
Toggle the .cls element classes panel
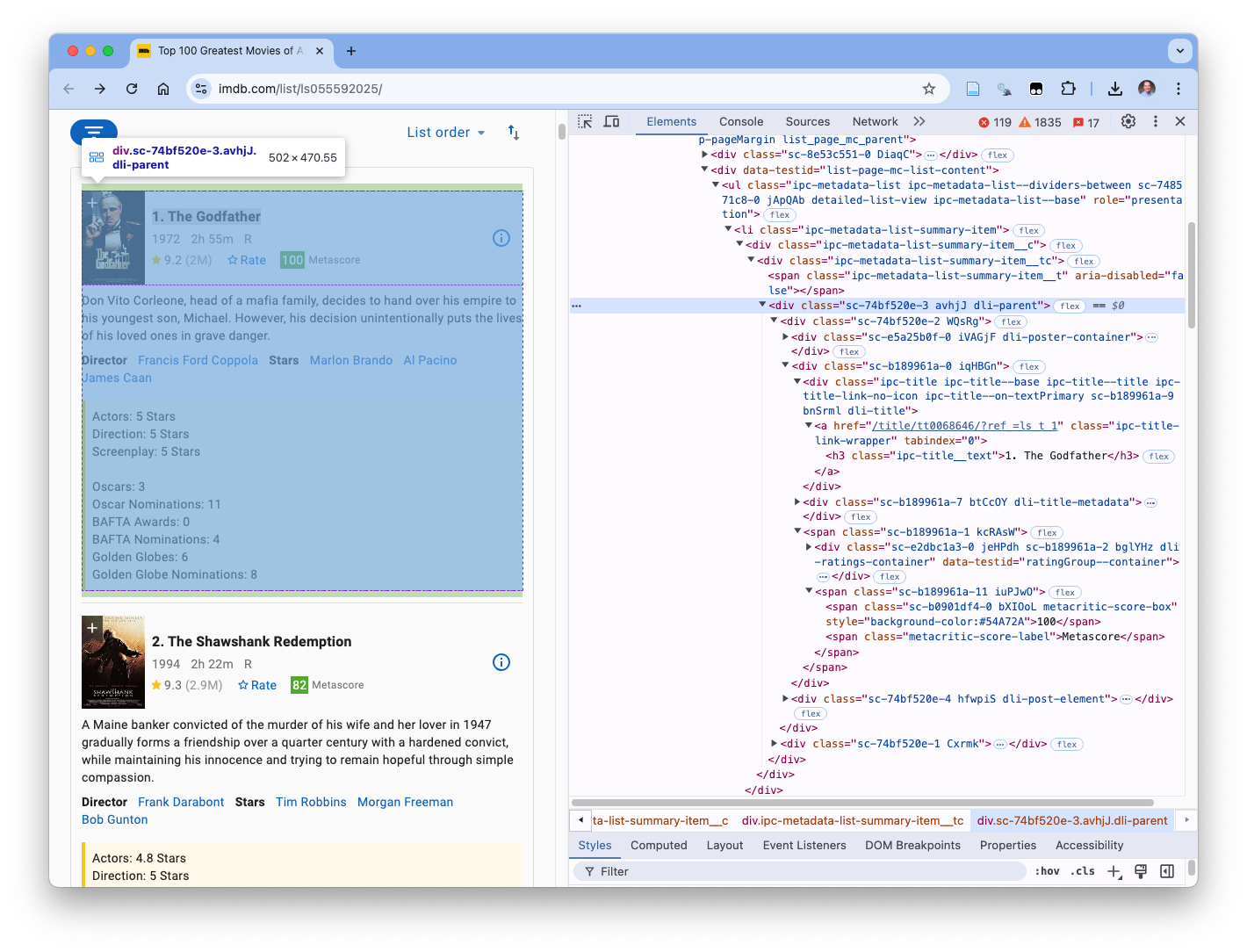(1083, 872)
